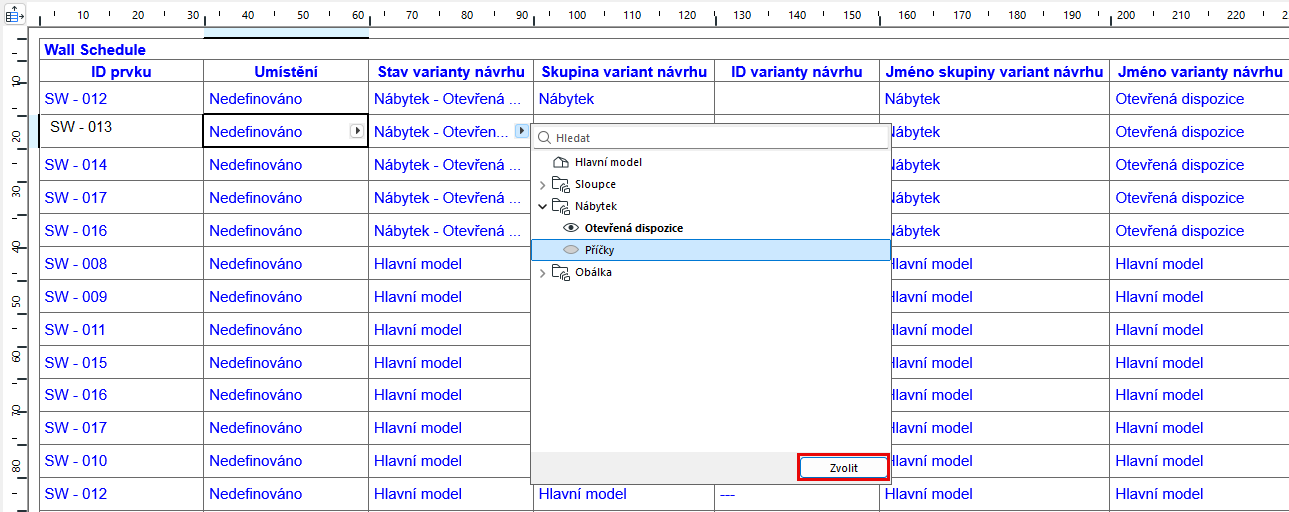Open the Stav varianty návrhu arrow in SW - 013 row

[520, 131]
